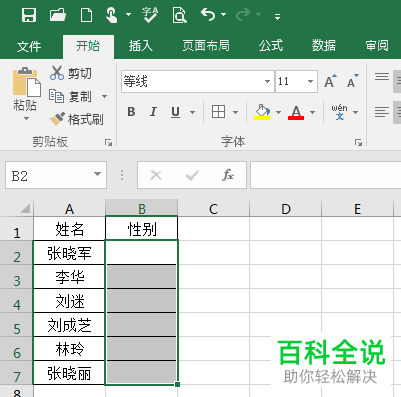The height and width of the screenshot is (397, 401).
Task: Open the font size dropdown arrow
Action: click(x=310, y=81)
